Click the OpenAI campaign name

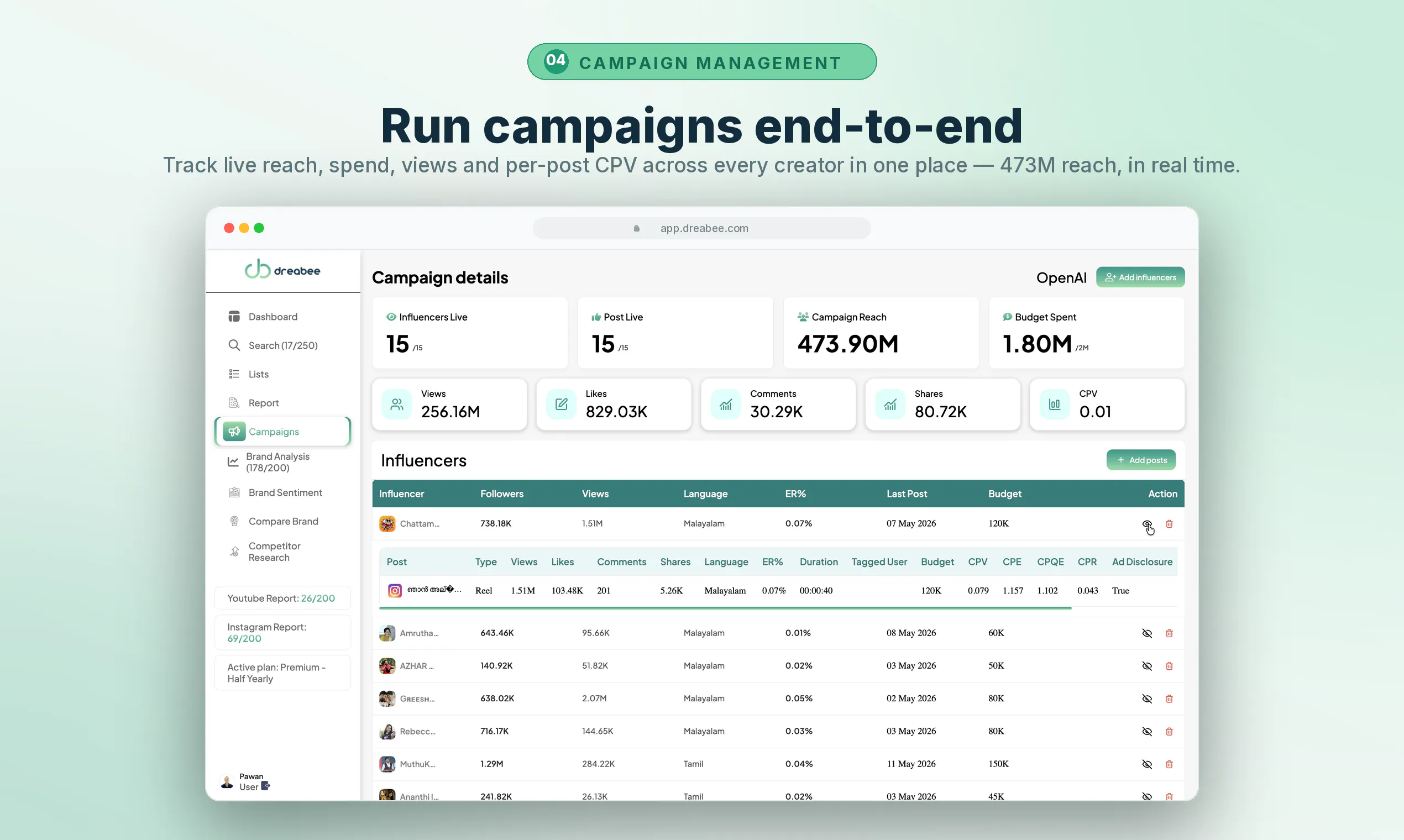pyautogui.click(x=1061, y=277)
